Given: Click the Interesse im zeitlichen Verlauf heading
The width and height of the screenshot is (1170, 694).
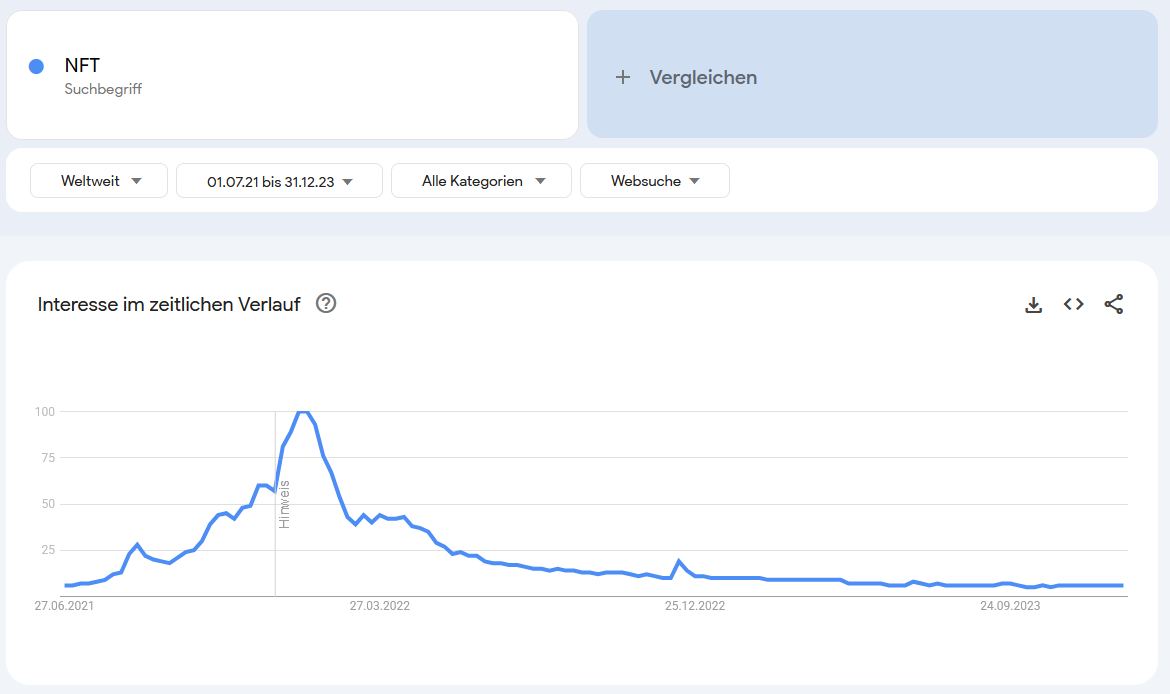Looking at the screenshot, I should [168, 304].
